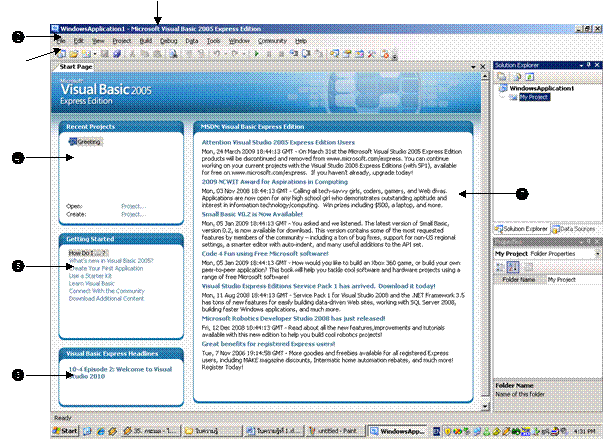Select the Start Page document tab

click(x=75, y=67)
